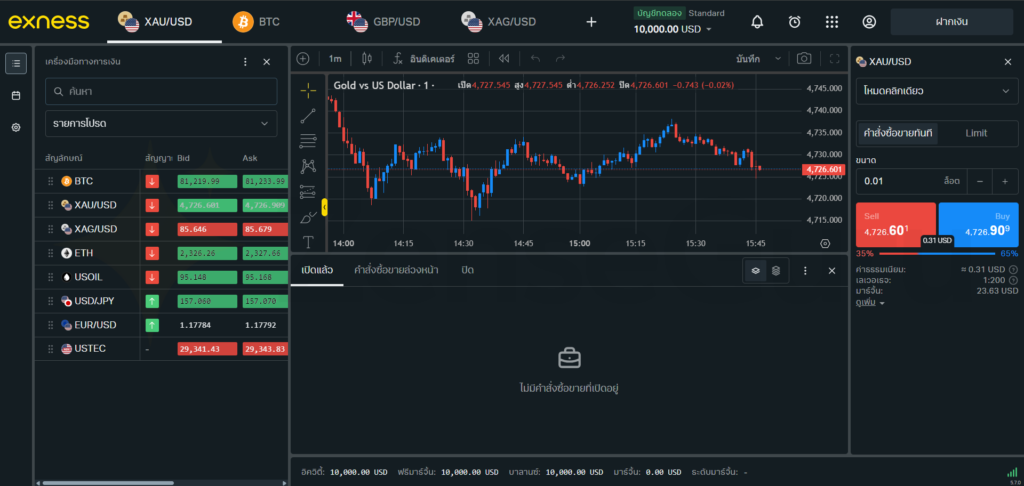Open the closed positions tab
The image size is (1024, 486).
(x=467, y=270)
